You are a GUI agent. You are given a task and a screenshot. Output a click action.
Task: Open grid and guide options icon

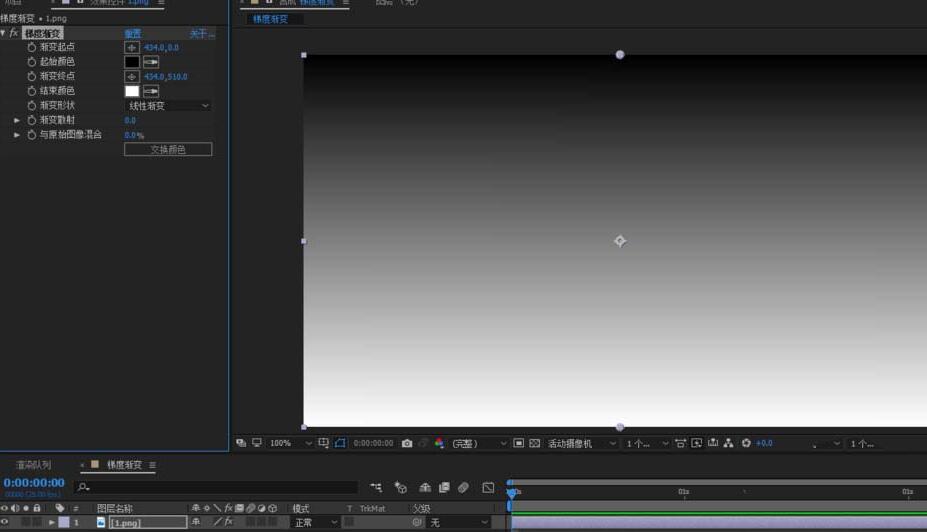[x=323, y=443]
